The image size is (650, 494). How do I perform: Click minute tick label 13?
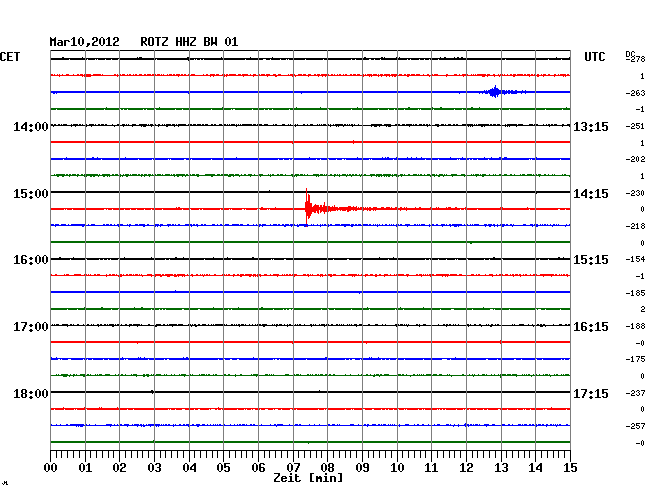coord(501,467)
